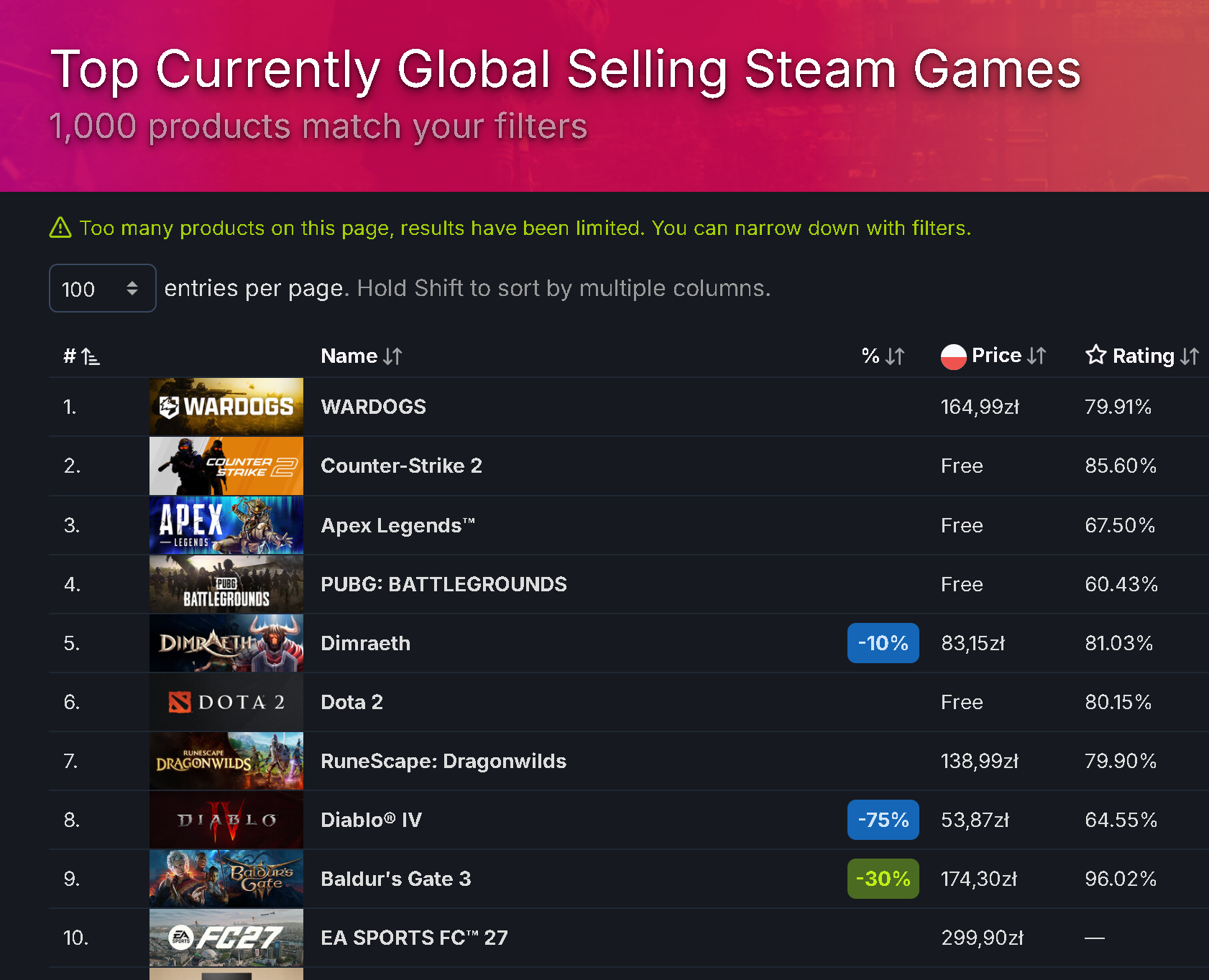Sort by discount percent column
Screen dimensions: 1209x980
pos(883,356)
